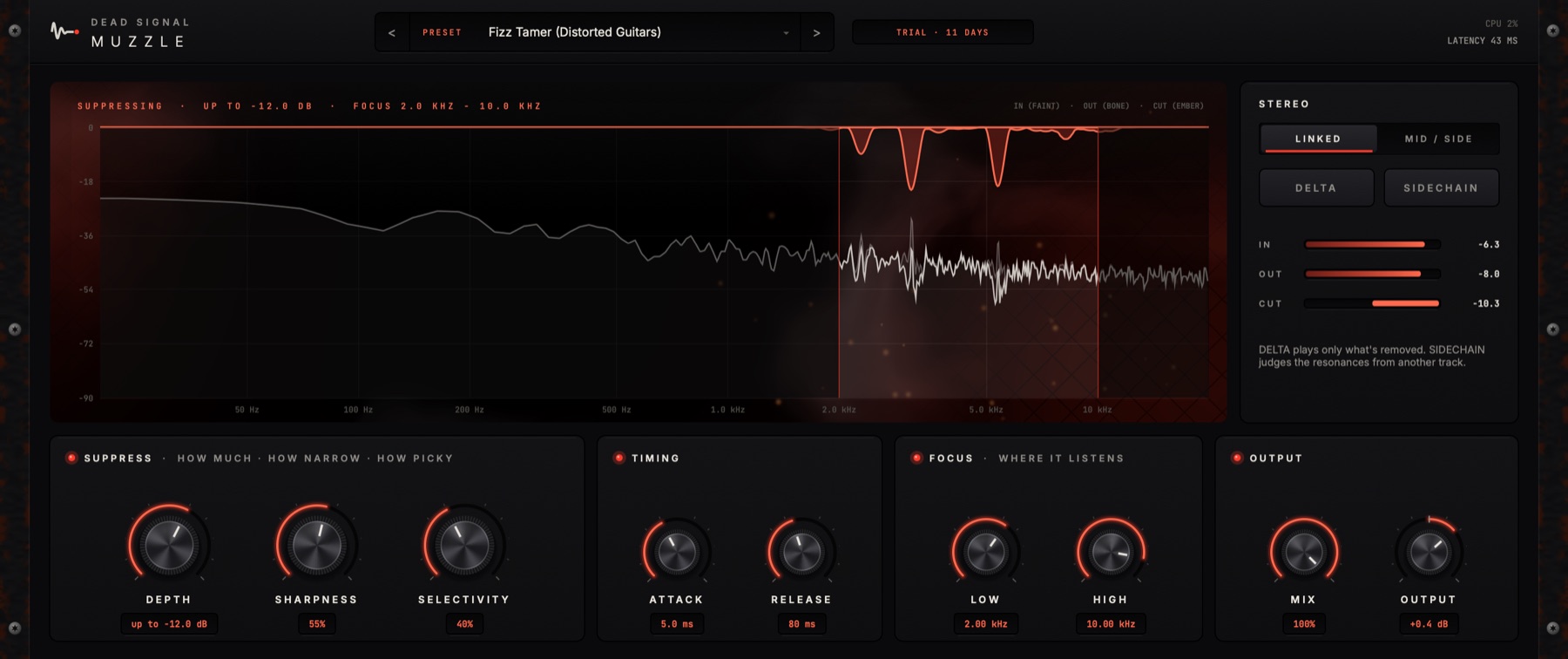Edit the Attack value 5.0 ms
The width and height of the screenshot is (1568, 659).
(x=677, y=624)
